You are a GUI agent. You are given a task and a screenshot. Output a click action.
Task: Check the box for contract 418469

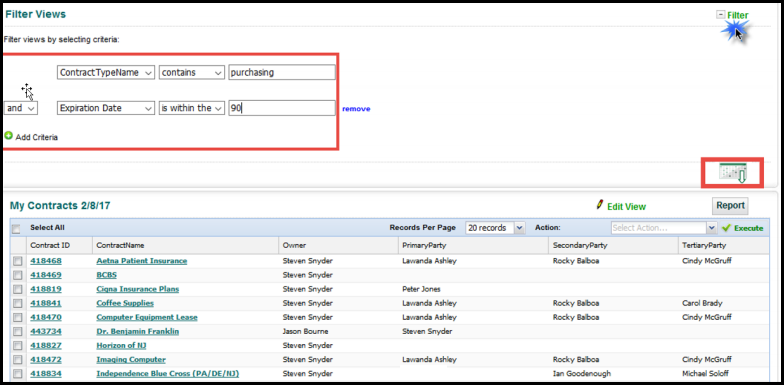tap(18, 275)
